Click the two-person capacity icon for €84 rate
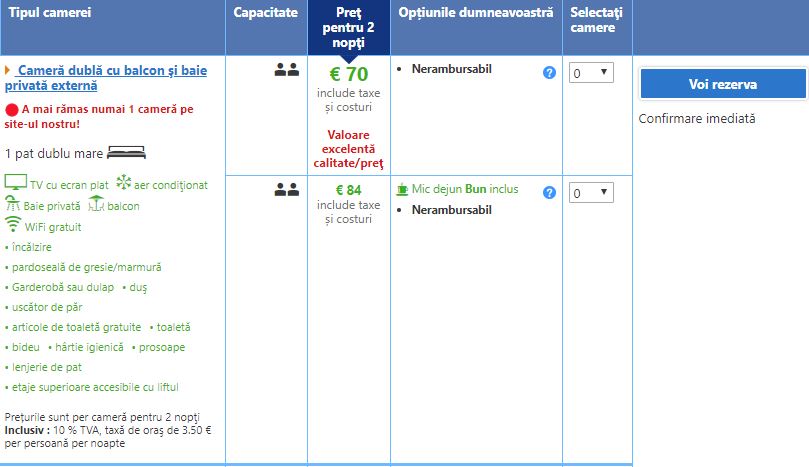The width and height of the screenshot is (809, 467). click(x=287, y=190)
